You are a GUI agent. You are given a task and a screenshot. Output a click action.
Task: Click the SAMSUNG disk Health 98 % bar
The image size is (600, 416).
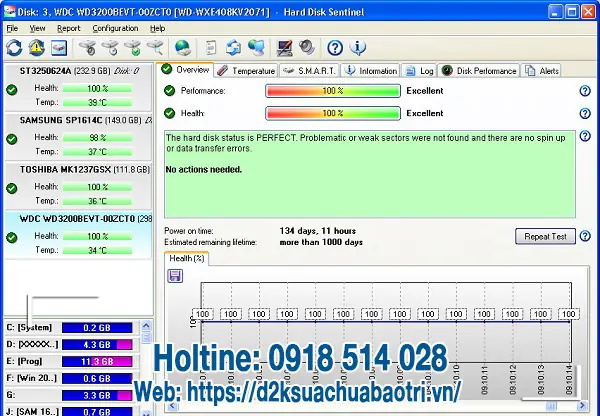tap(97, 138)
